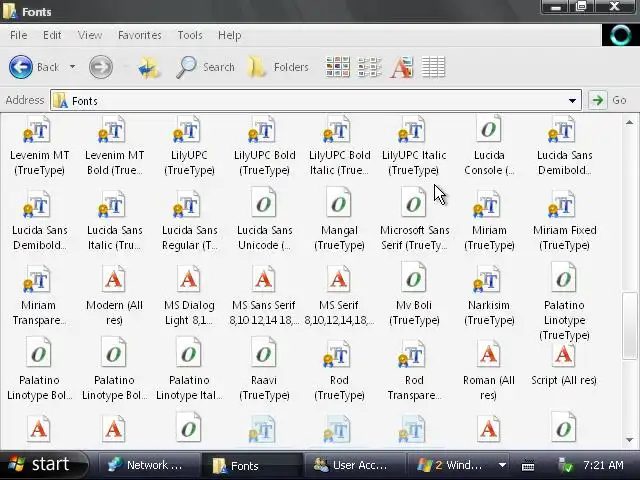The image size is (640, 480).
Task: Open the Windows start menu
Action: point(42,464)
